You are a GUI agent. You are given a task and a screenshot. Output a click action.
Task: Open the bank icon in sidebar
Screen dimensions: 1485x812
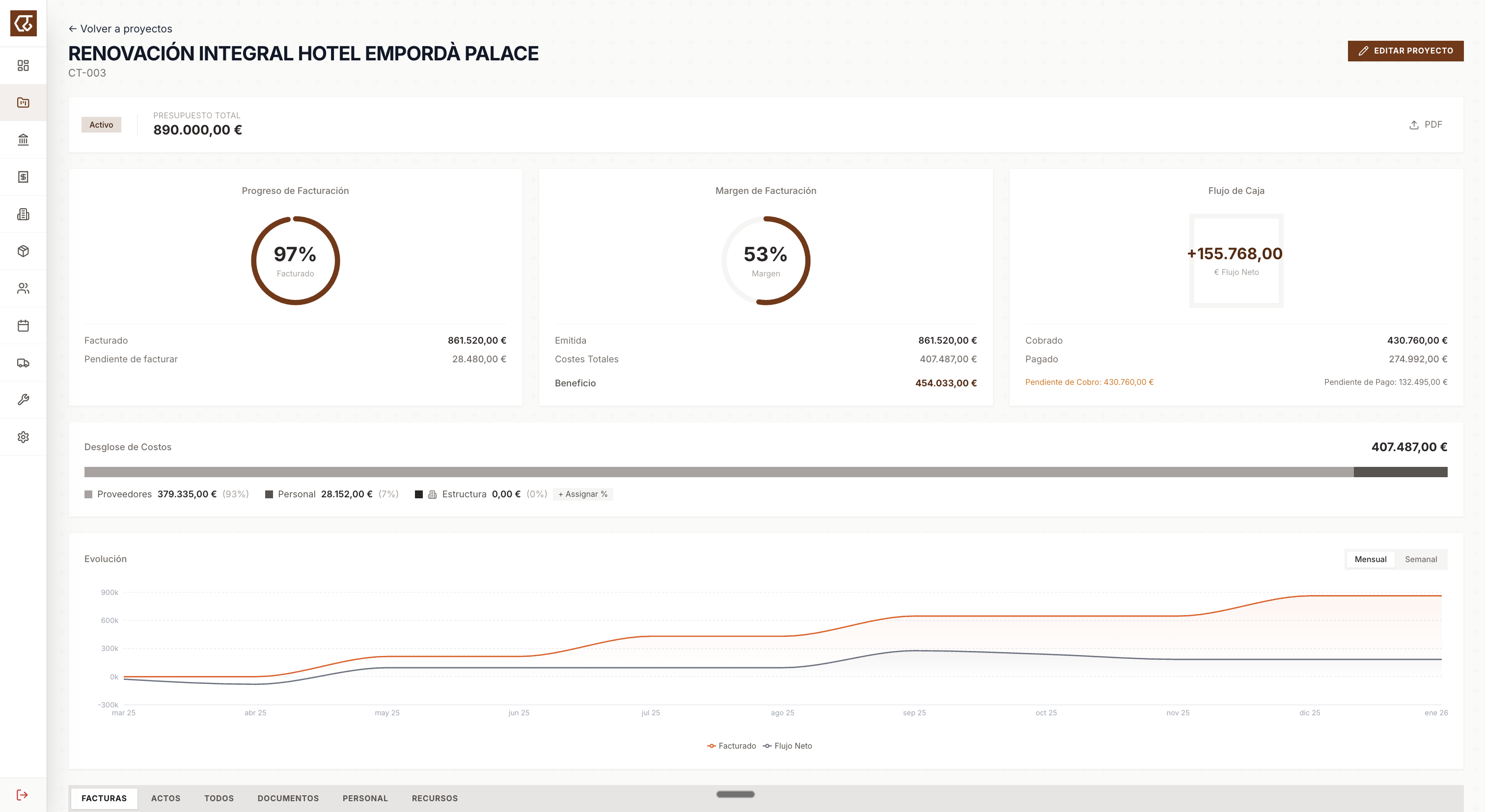[x=23, y=140]
